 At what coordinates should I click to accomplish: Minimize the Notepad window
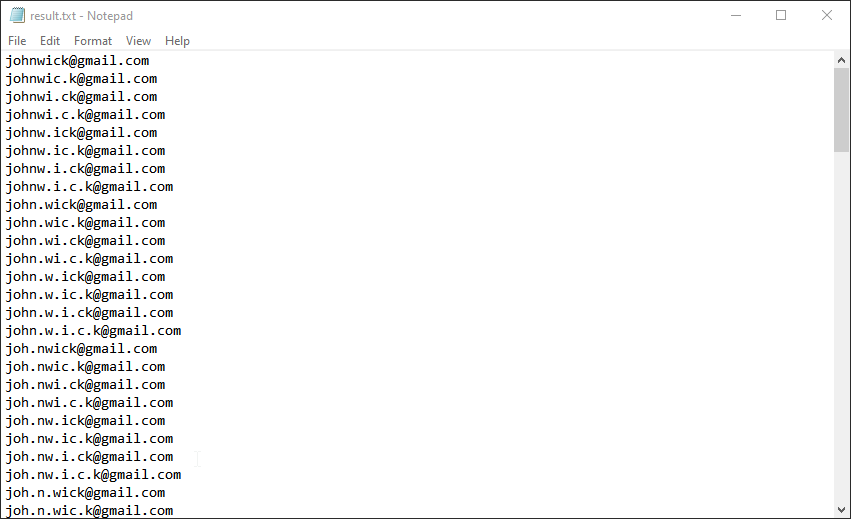pyautogui.click(x=735, y=15)
